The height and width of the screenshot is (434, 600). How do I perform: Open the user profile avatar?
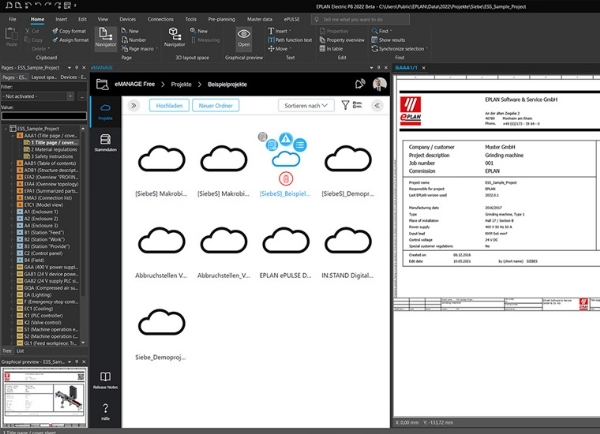click(x=380, y=84)
